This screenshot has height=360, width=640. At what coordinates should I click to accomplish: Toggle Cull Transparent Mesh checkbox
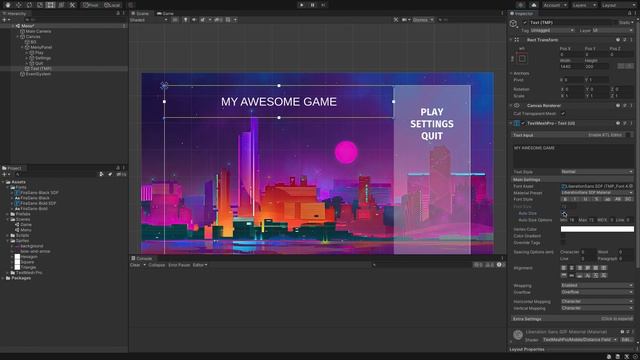click(563, 114)
